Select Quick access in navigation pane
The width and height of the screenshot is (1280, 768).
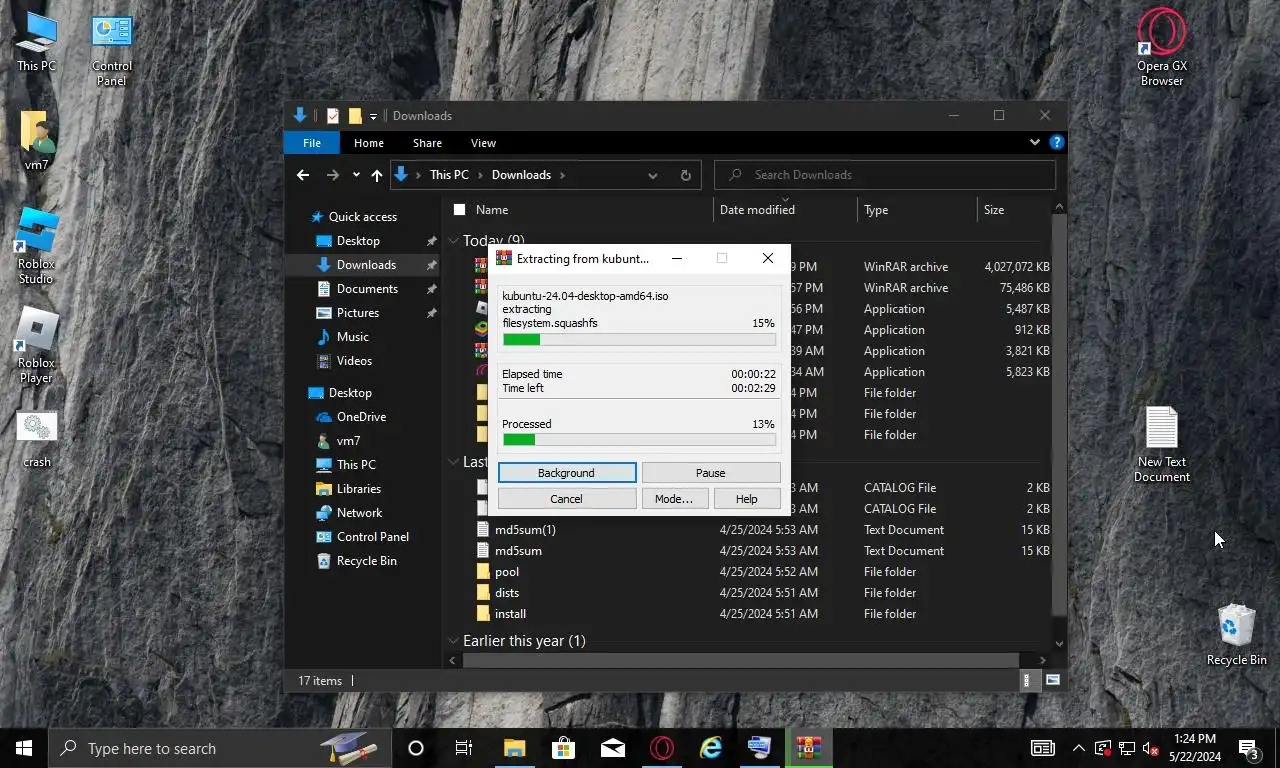click(x=362, y=217)
